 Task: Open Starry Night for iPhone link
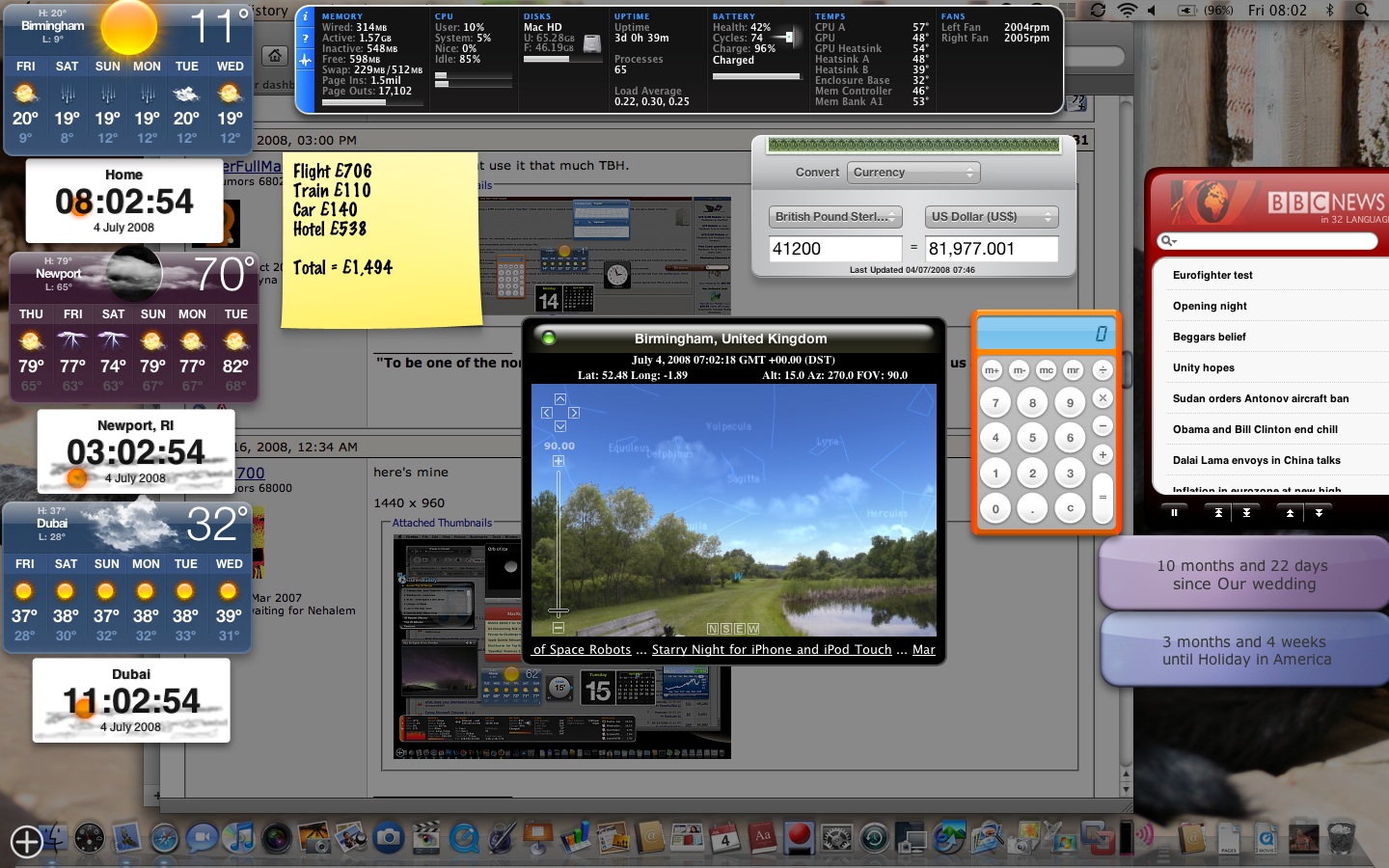(x=772, y=650)
